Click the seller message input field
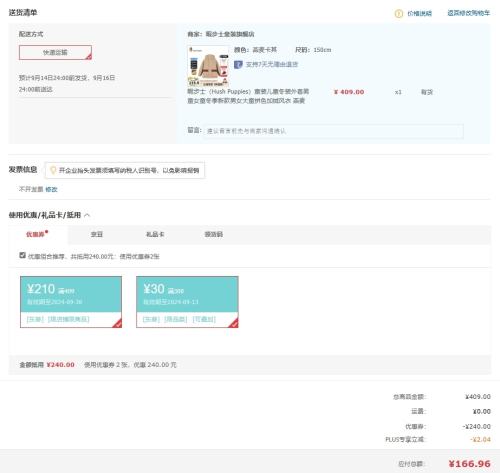The height and width of the screenshot is (473, 500). 333,131
